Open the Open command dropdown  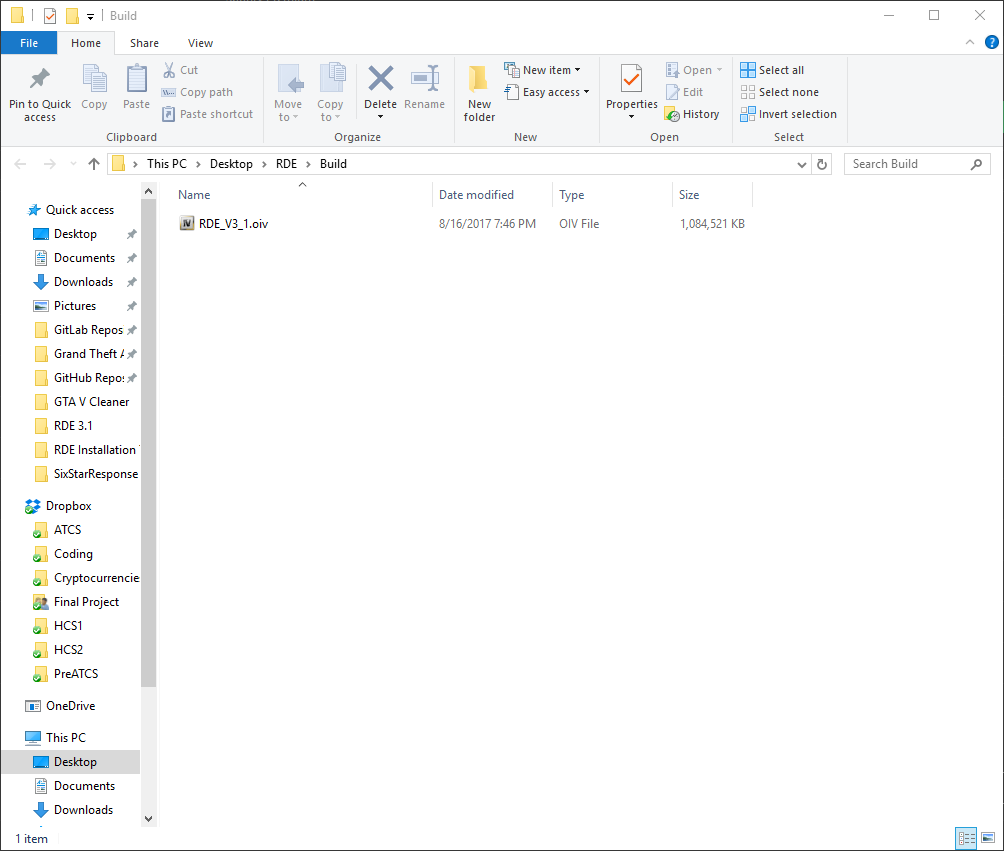[x=694, y=70]
